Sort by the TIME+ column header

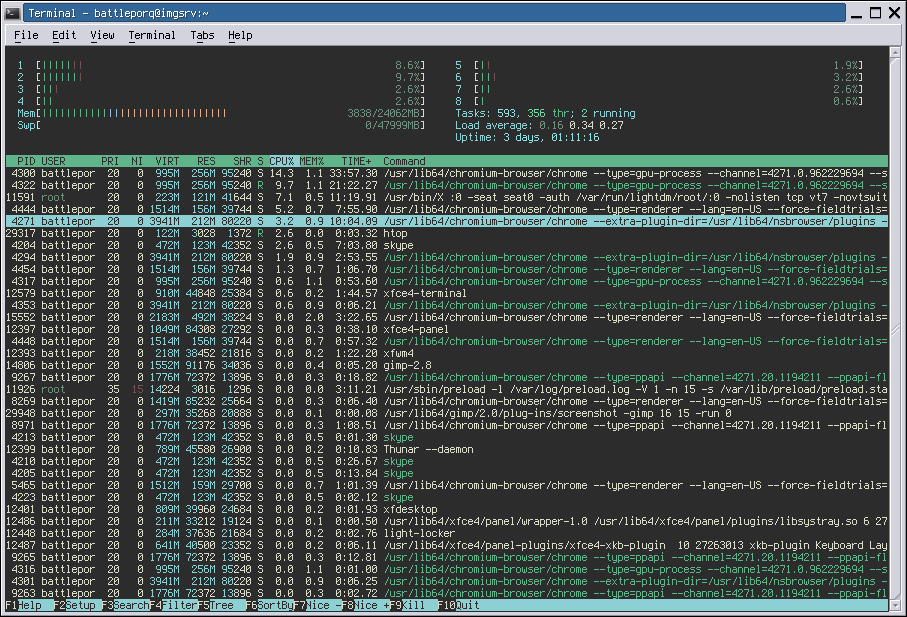pos(356,161)
